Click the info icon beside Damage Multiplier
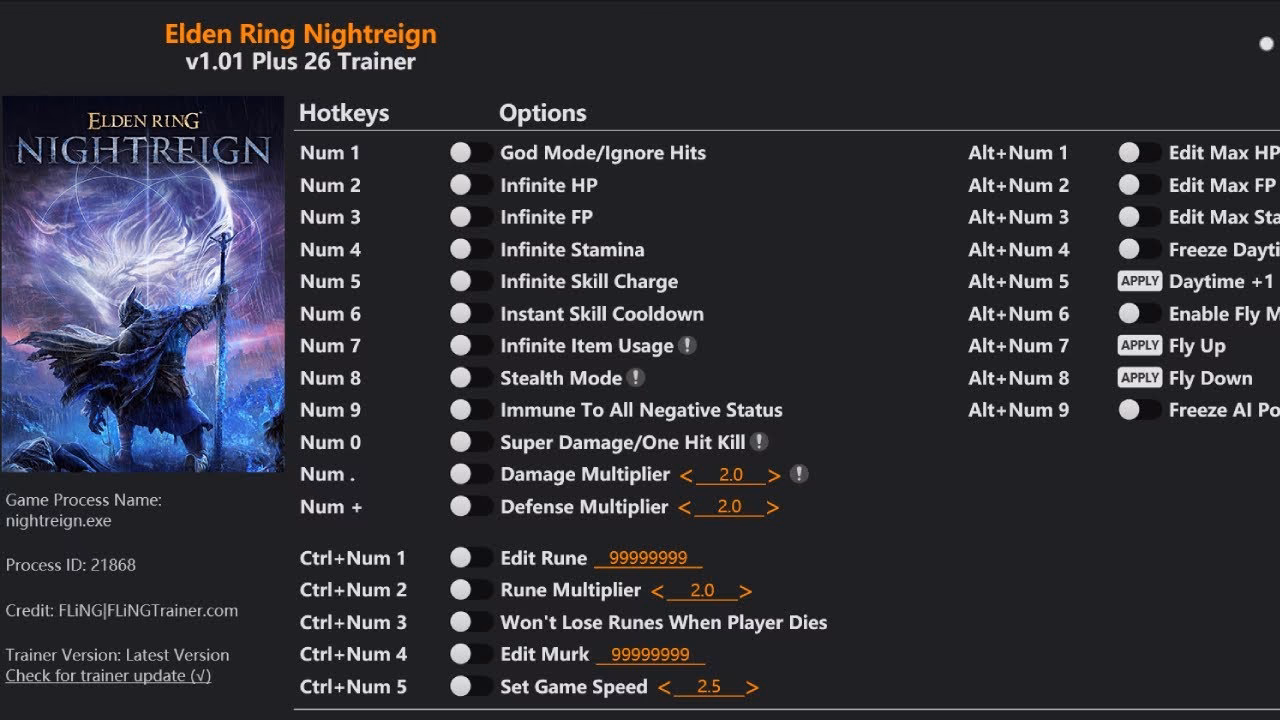This screenshot has height=720, width=1280. [x=798, y=474]
